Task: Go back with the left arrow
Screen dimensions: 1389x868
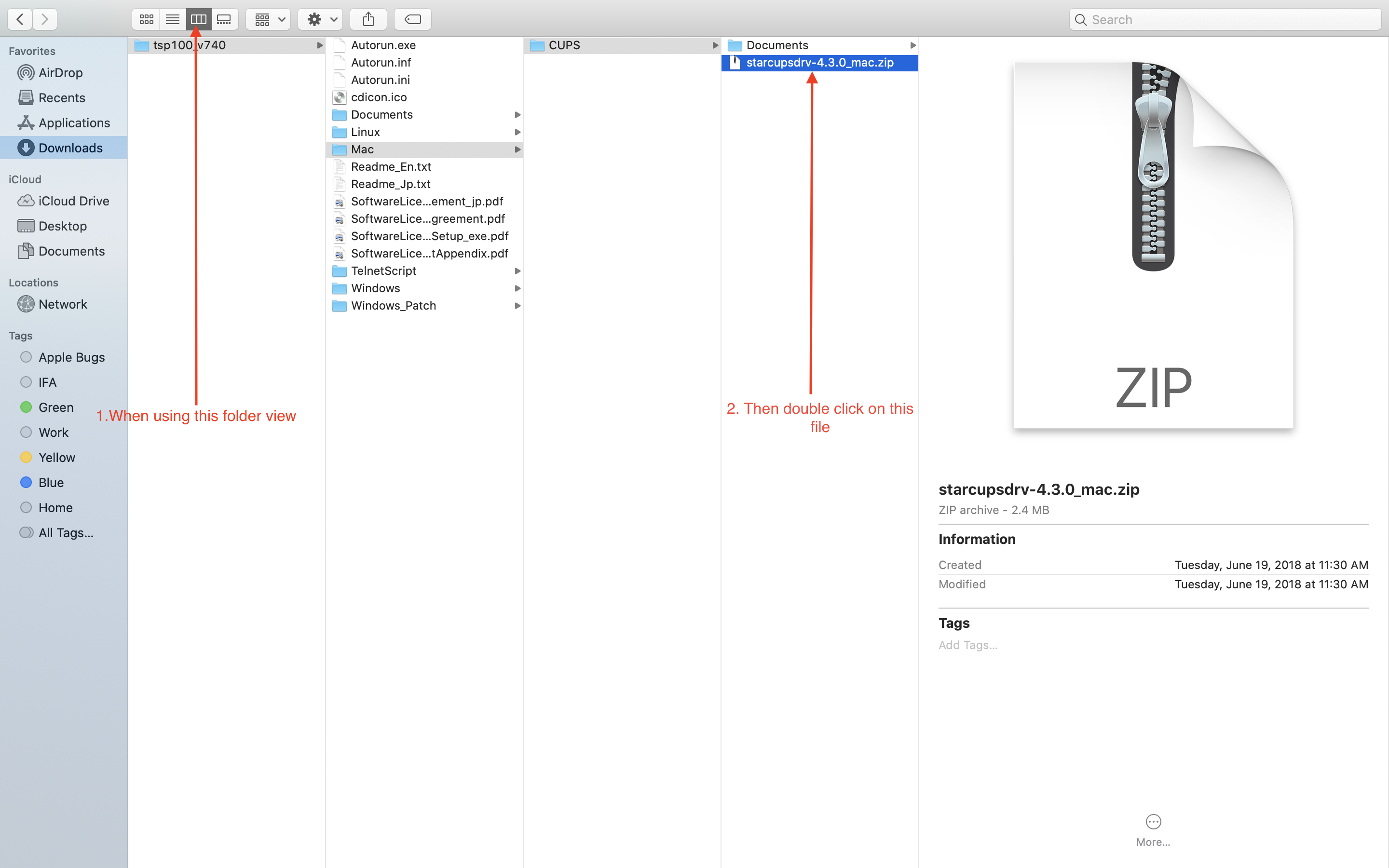Action: 20,19
